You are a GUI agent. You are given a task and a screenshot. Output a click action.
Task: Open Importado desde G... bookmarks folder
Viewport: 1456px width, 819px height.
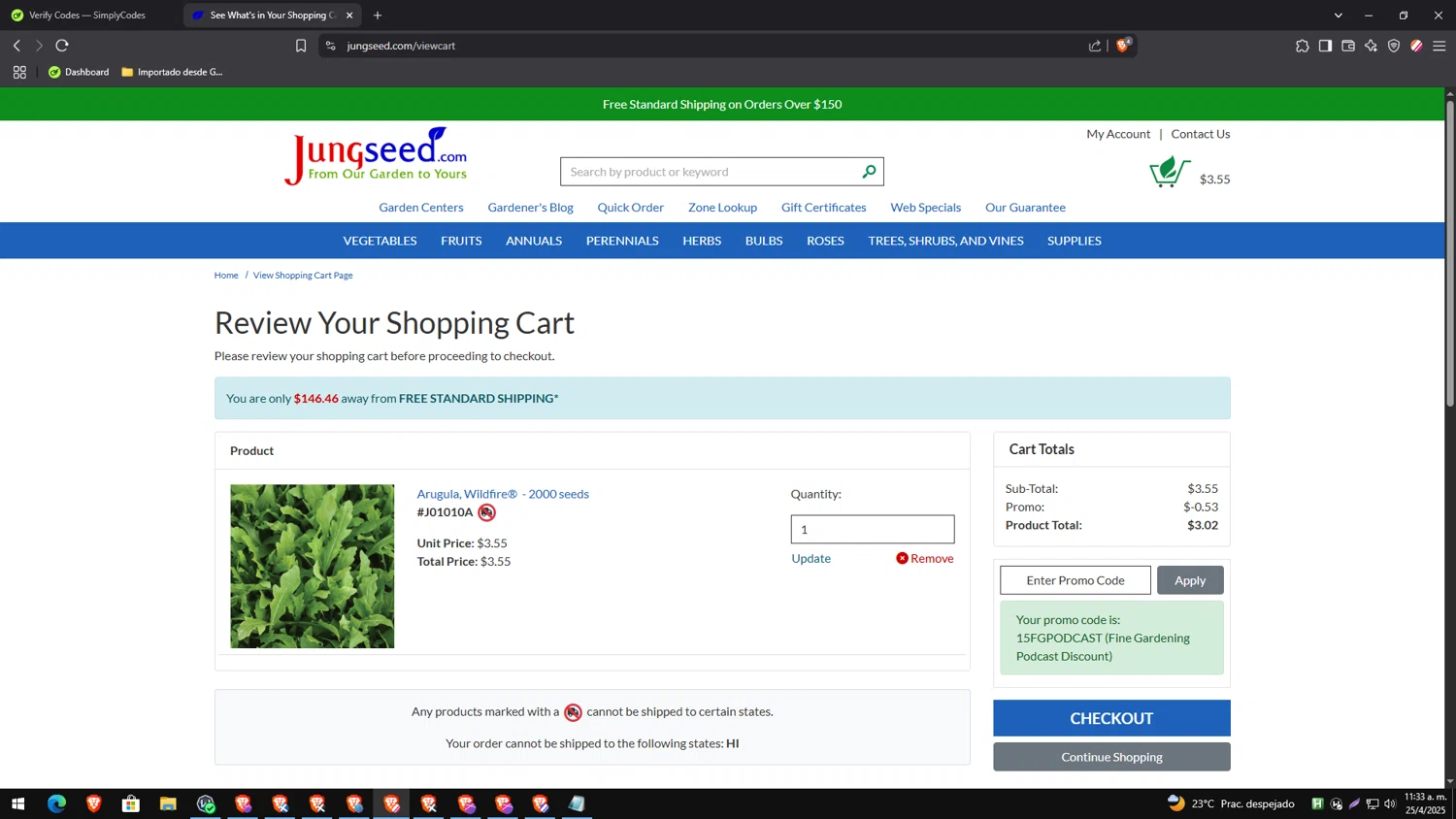click(172, 72)
